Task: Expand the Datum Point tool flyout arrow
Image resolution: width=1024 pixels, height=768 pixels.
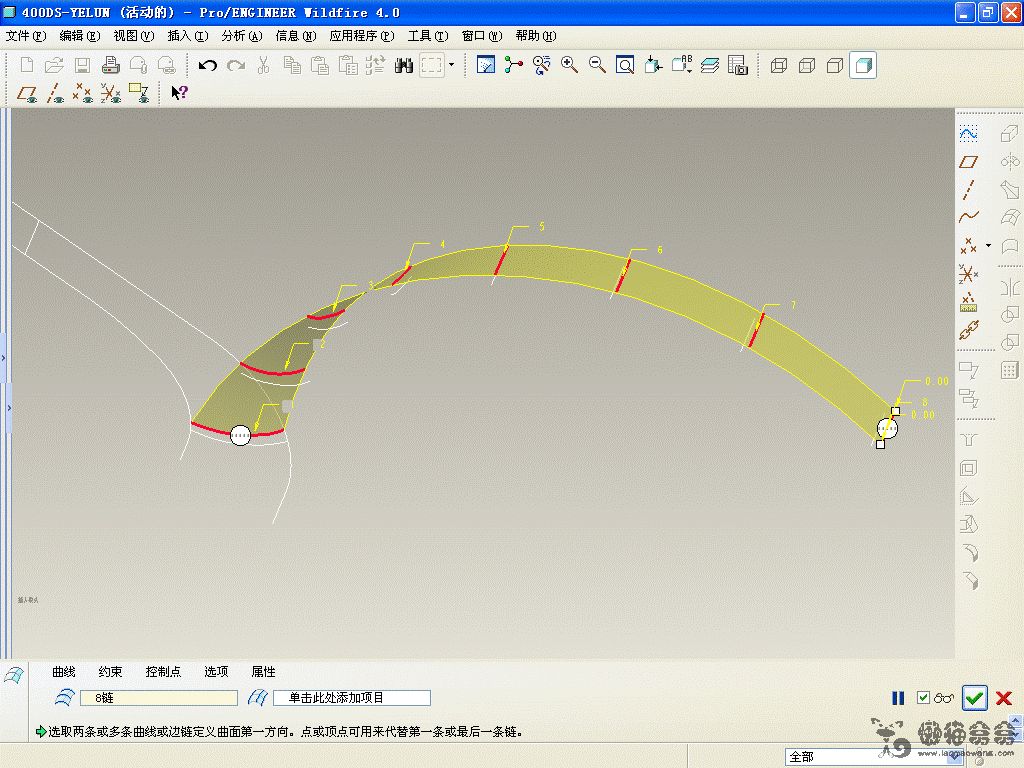Action: click(988, 246)
